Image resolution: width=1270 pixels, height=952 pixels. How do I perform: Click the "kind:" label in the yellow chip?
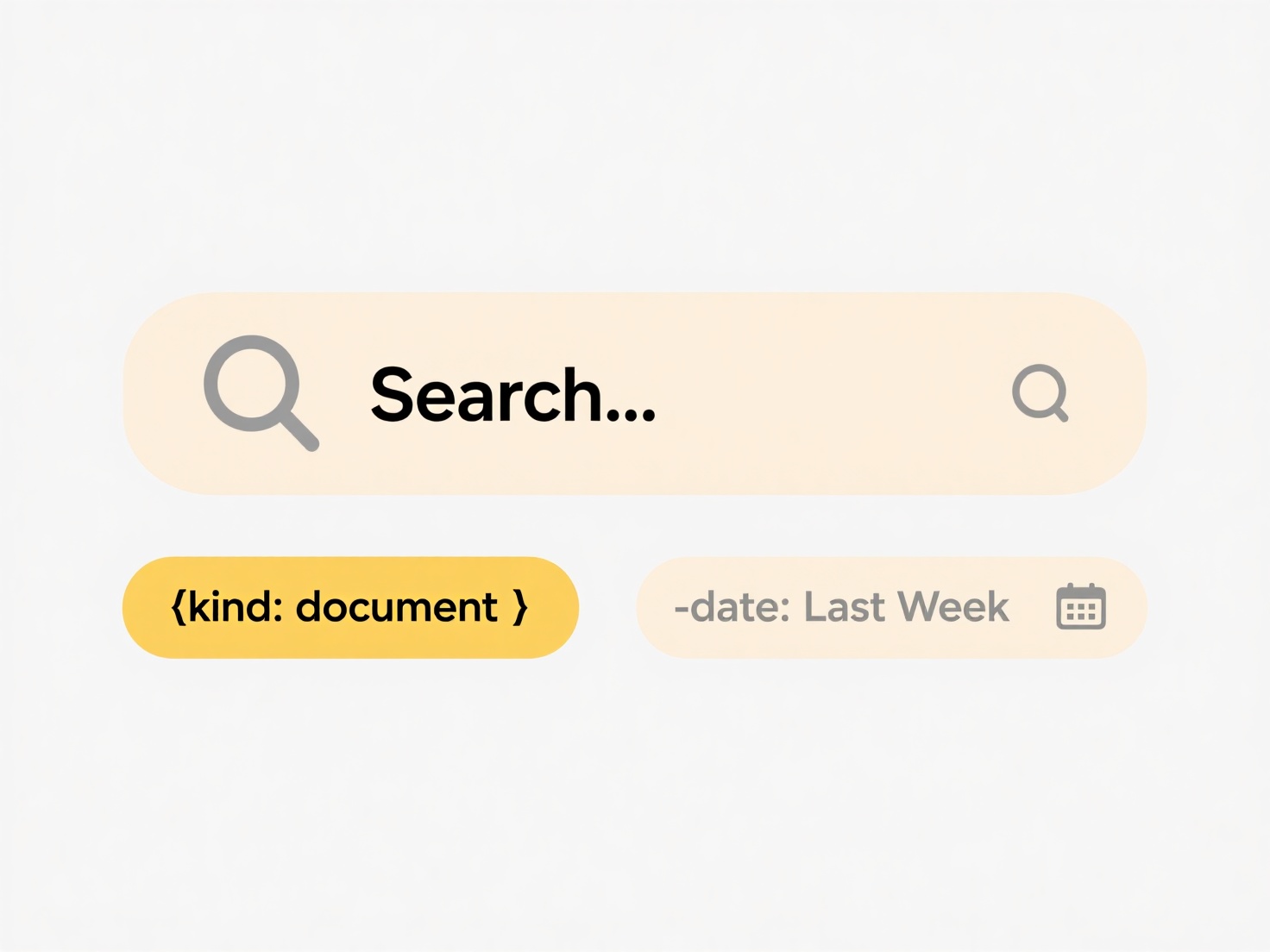[x=235, y=607]
